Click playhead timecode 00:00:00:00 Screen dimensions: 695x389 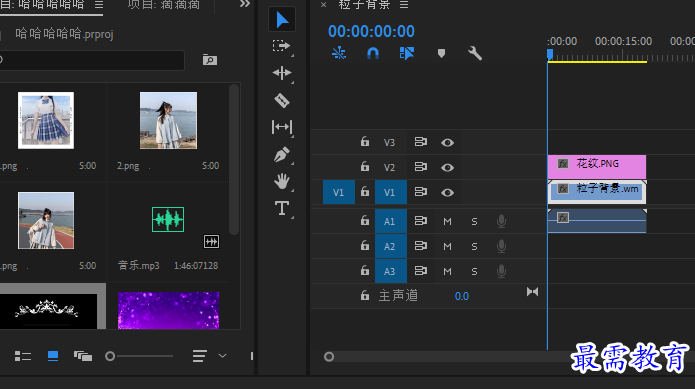click(371, 31)
